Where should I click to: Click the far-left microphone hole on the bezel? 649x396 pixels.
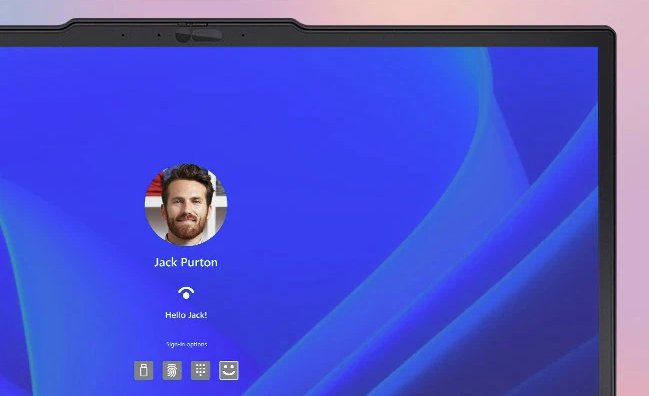[x=123, y=35]
